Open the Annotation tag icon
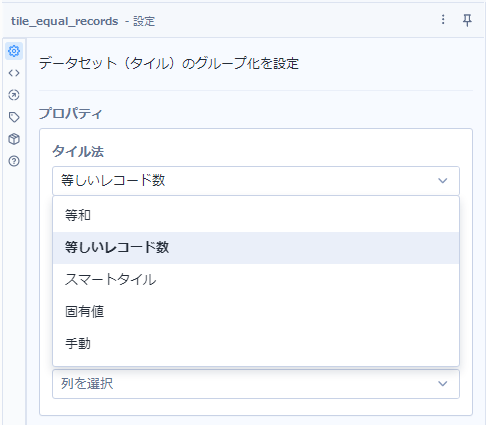 tap(14, 117)
